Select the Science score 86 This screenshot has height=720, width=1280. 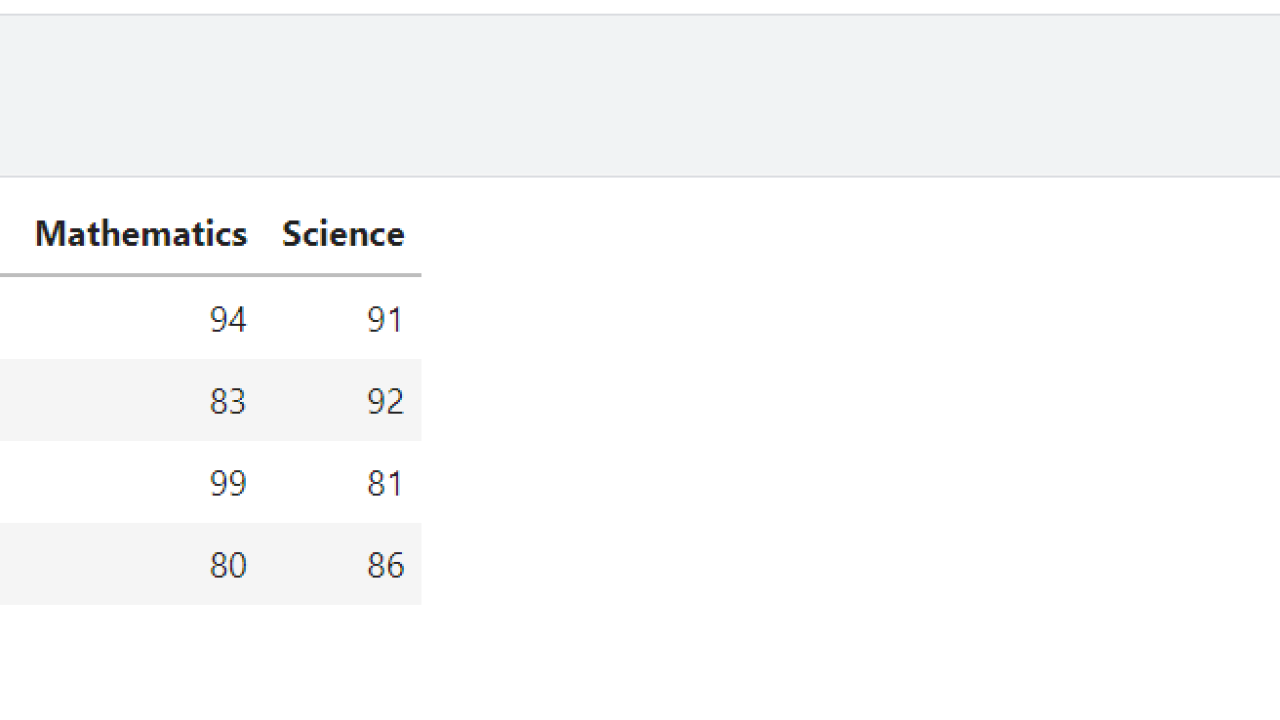pos(385,565)
